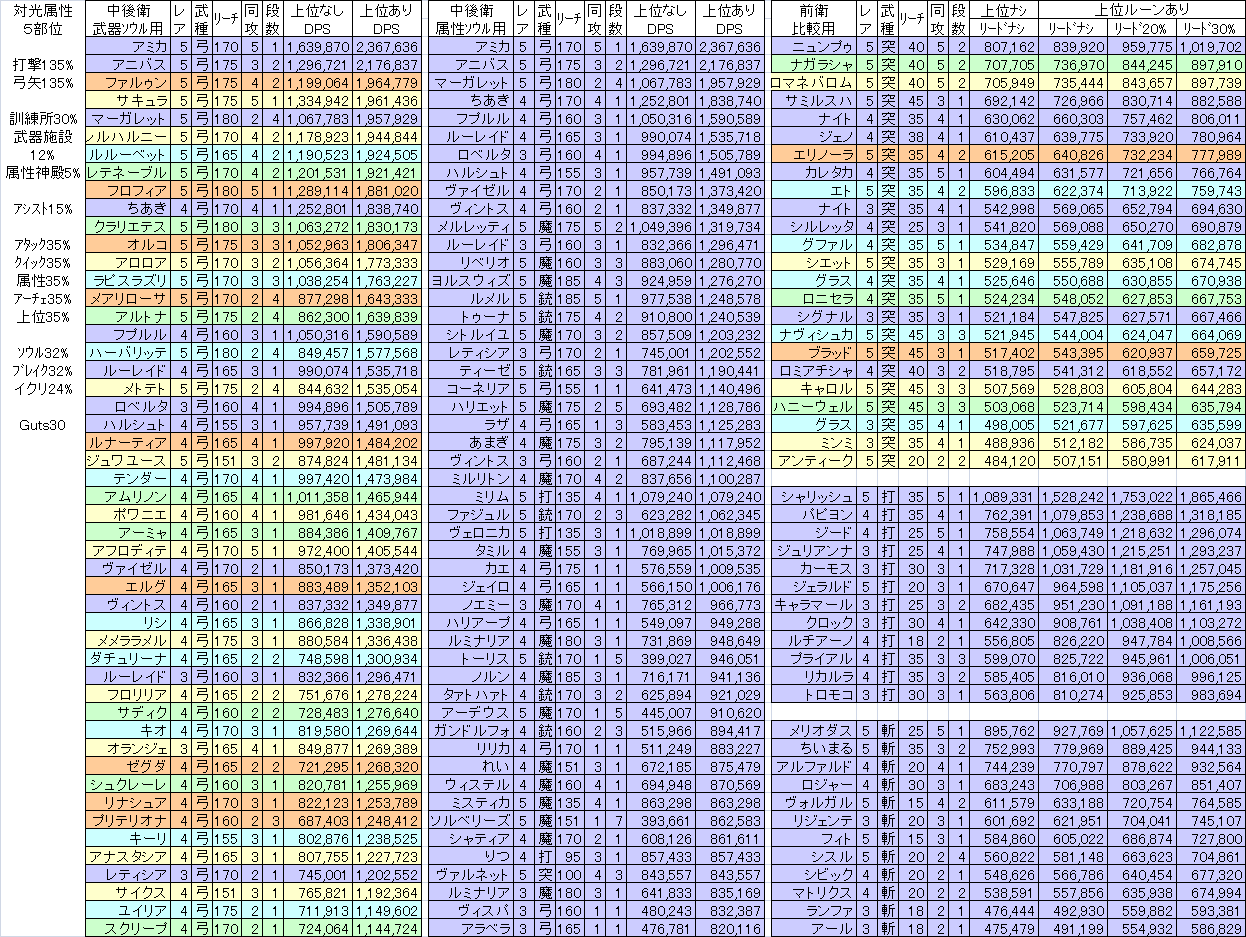Select the 訓練所30% label
1246x937 pixels.
click(42, 119)
